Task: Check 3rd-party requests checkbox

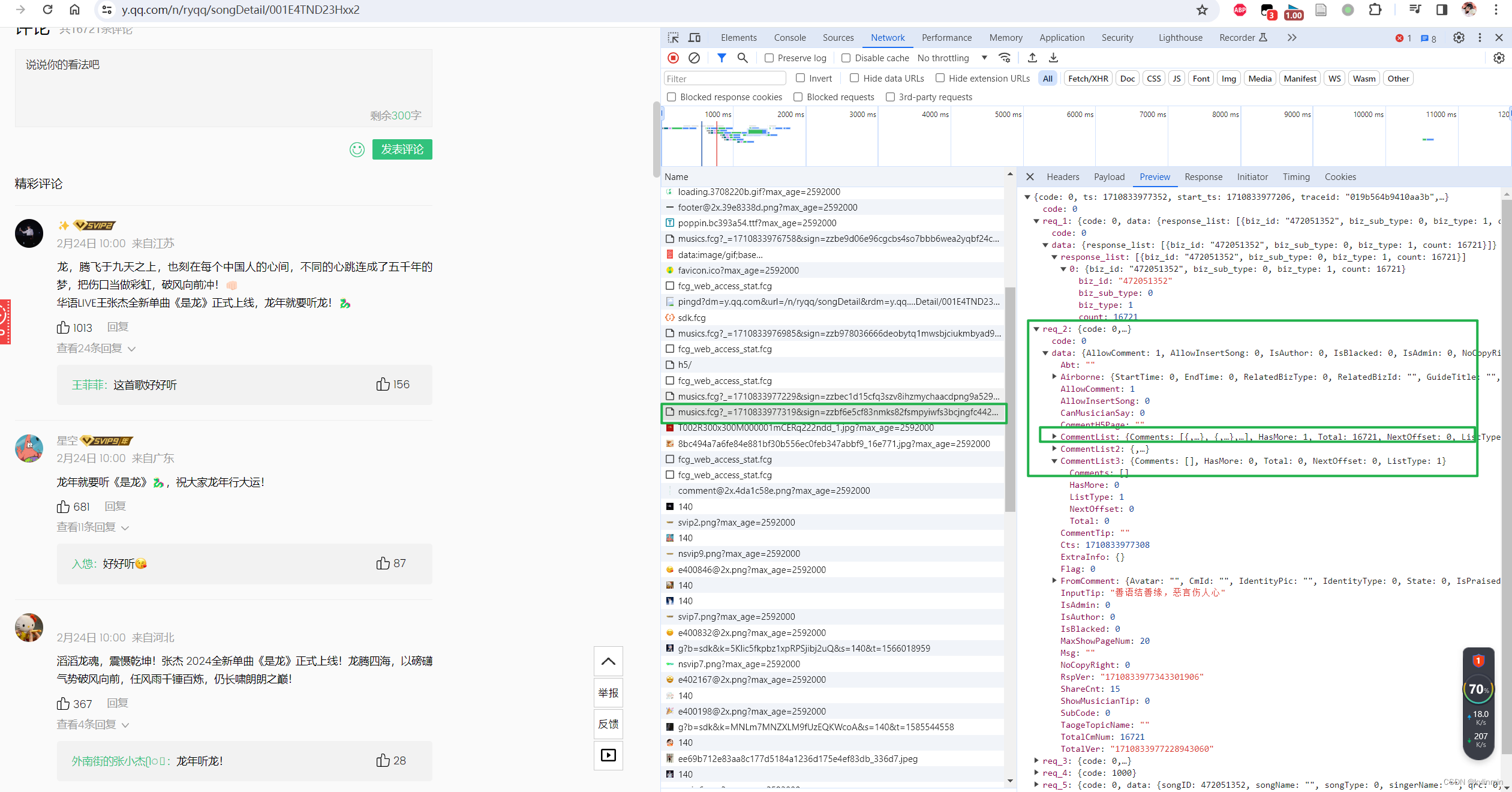Action: click(890, 97)
